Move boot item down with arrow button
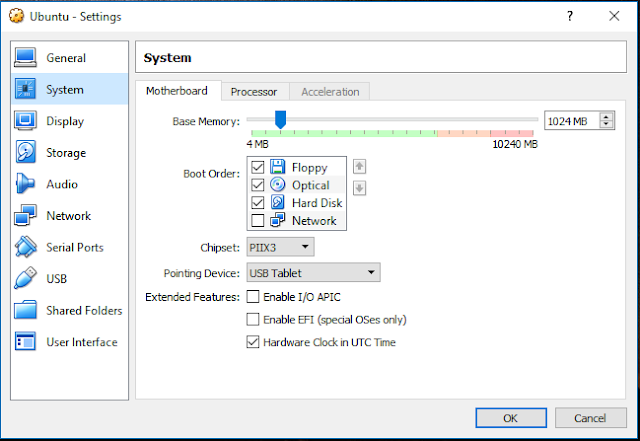The image size is (640, 441). [x=359, y=188]
